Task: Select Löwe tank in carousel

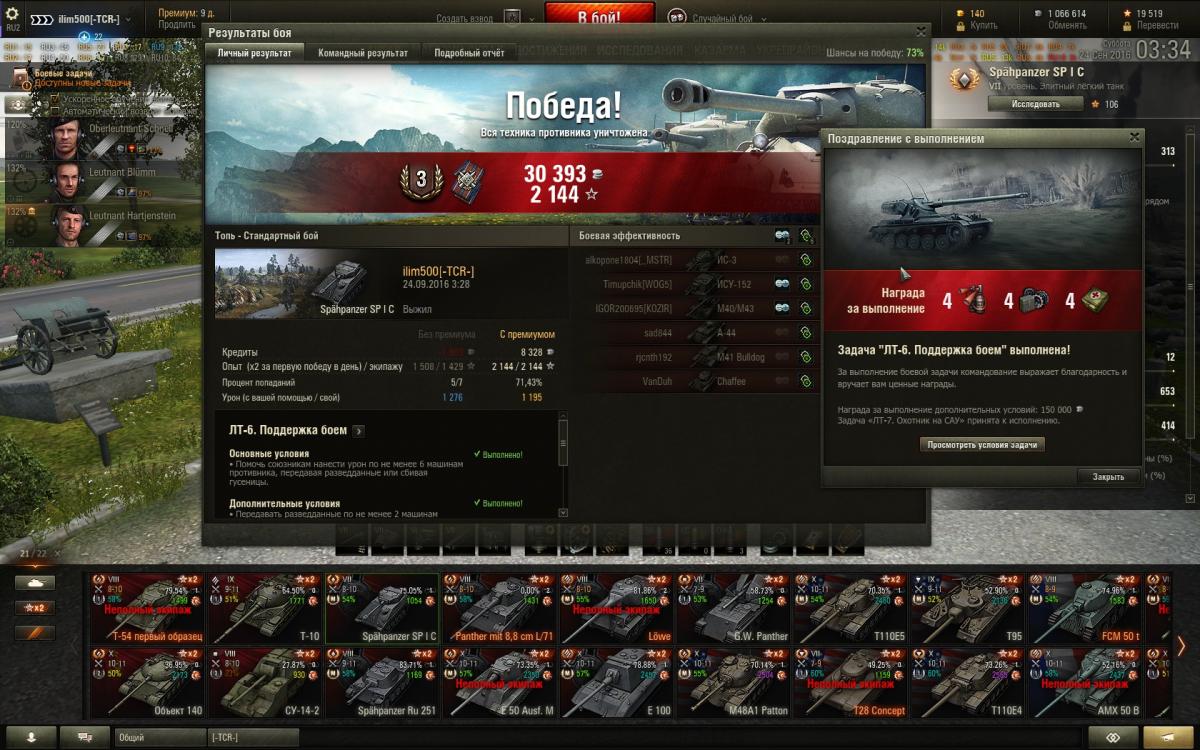Action: click(x=616, y=608)
